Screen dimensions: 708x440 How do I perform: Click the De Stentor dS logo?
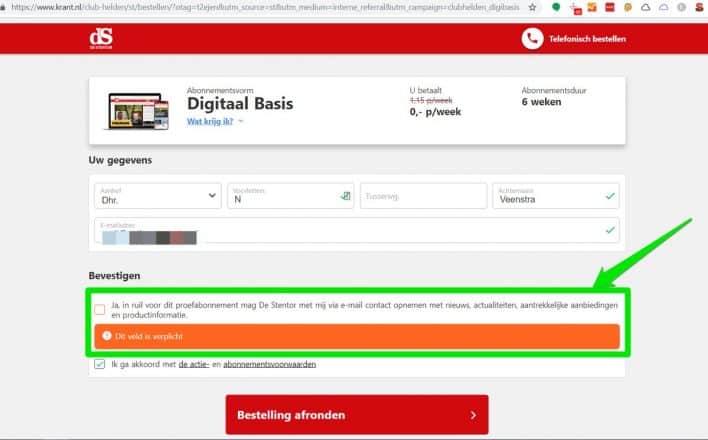(x=101, y=39)
